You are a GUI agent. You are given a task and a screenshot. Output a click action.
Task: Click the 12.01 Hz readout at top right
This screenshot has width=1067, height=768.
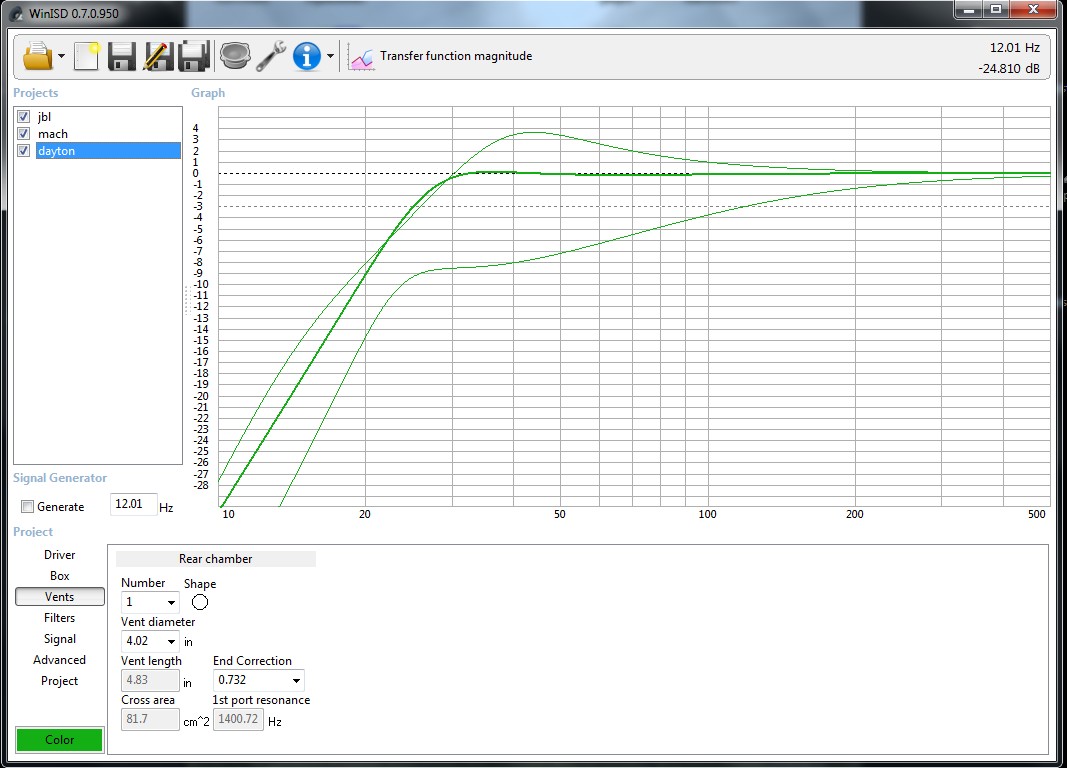[1015, 48]
